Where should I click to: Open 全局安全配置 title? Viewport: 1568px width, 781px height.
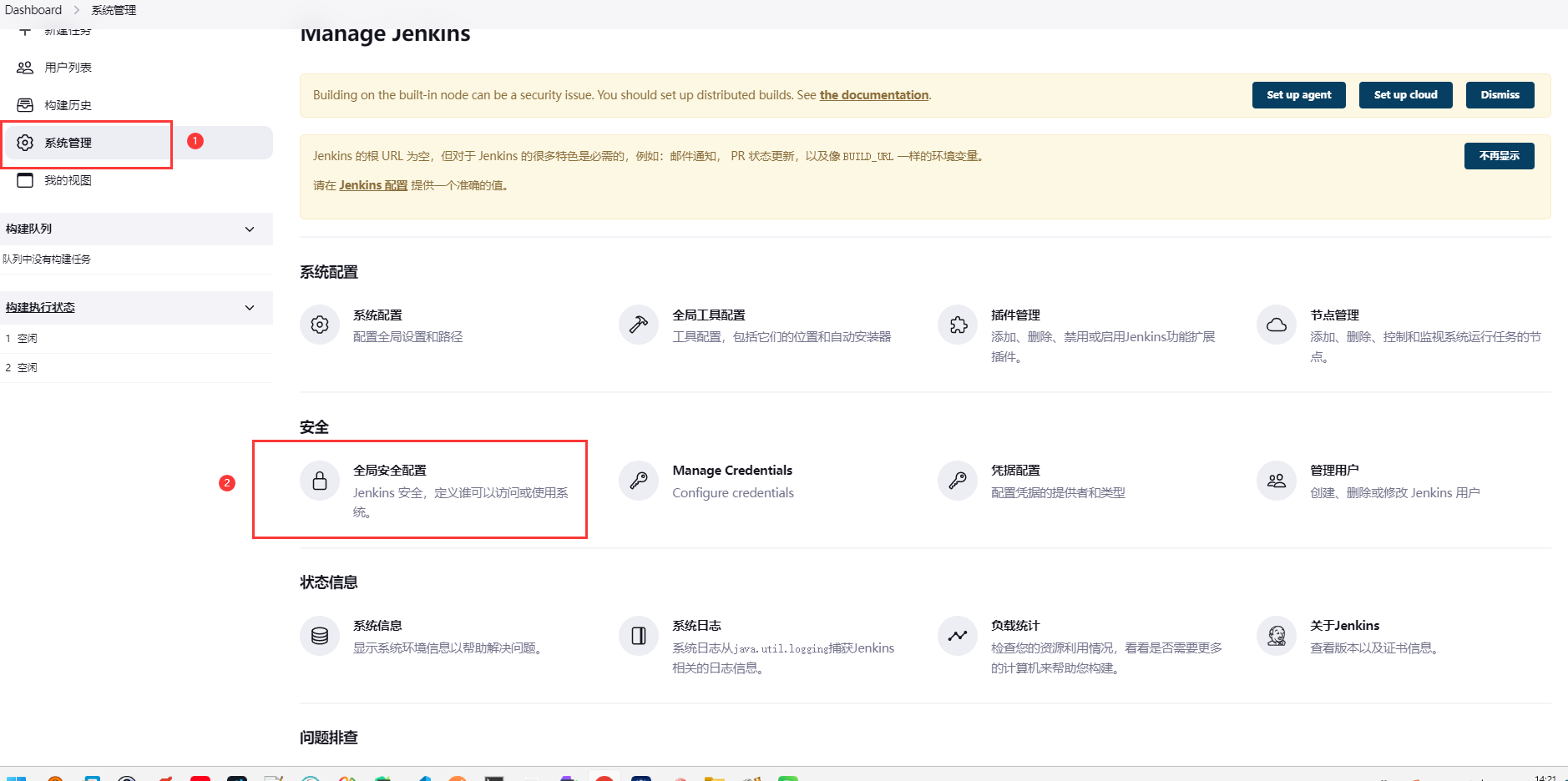[x=390, y=471]
